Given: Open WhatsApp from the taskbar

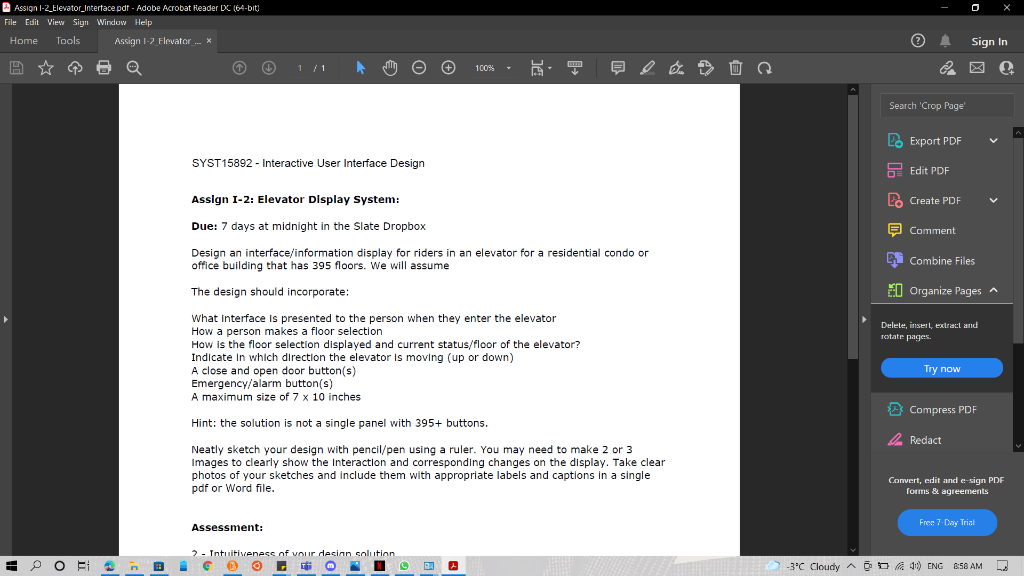Looking at the screenshot, I should coord(404,566).
